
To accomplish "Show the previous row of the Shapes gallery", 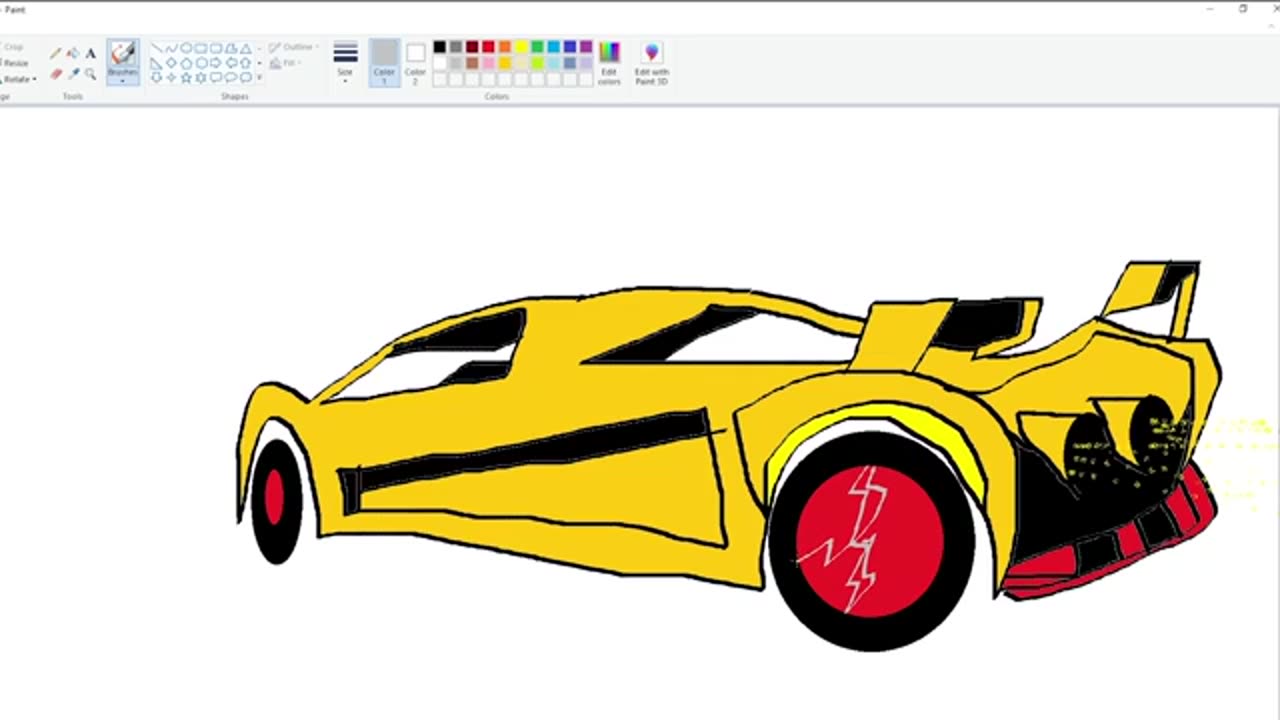I will [x=259, y=48].
